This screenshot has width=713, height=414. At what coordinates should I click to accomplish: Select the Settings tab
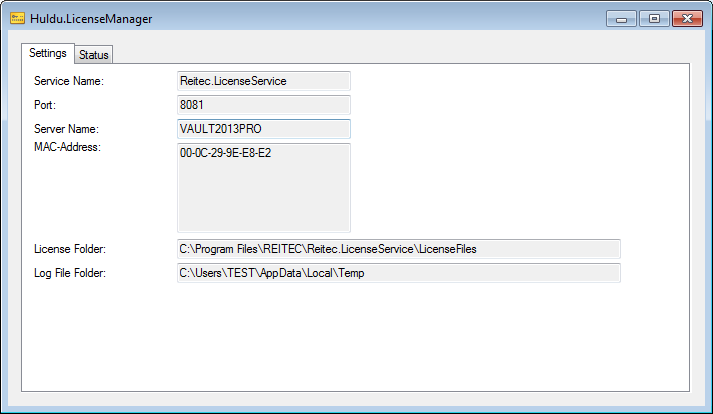coord(48,53)
